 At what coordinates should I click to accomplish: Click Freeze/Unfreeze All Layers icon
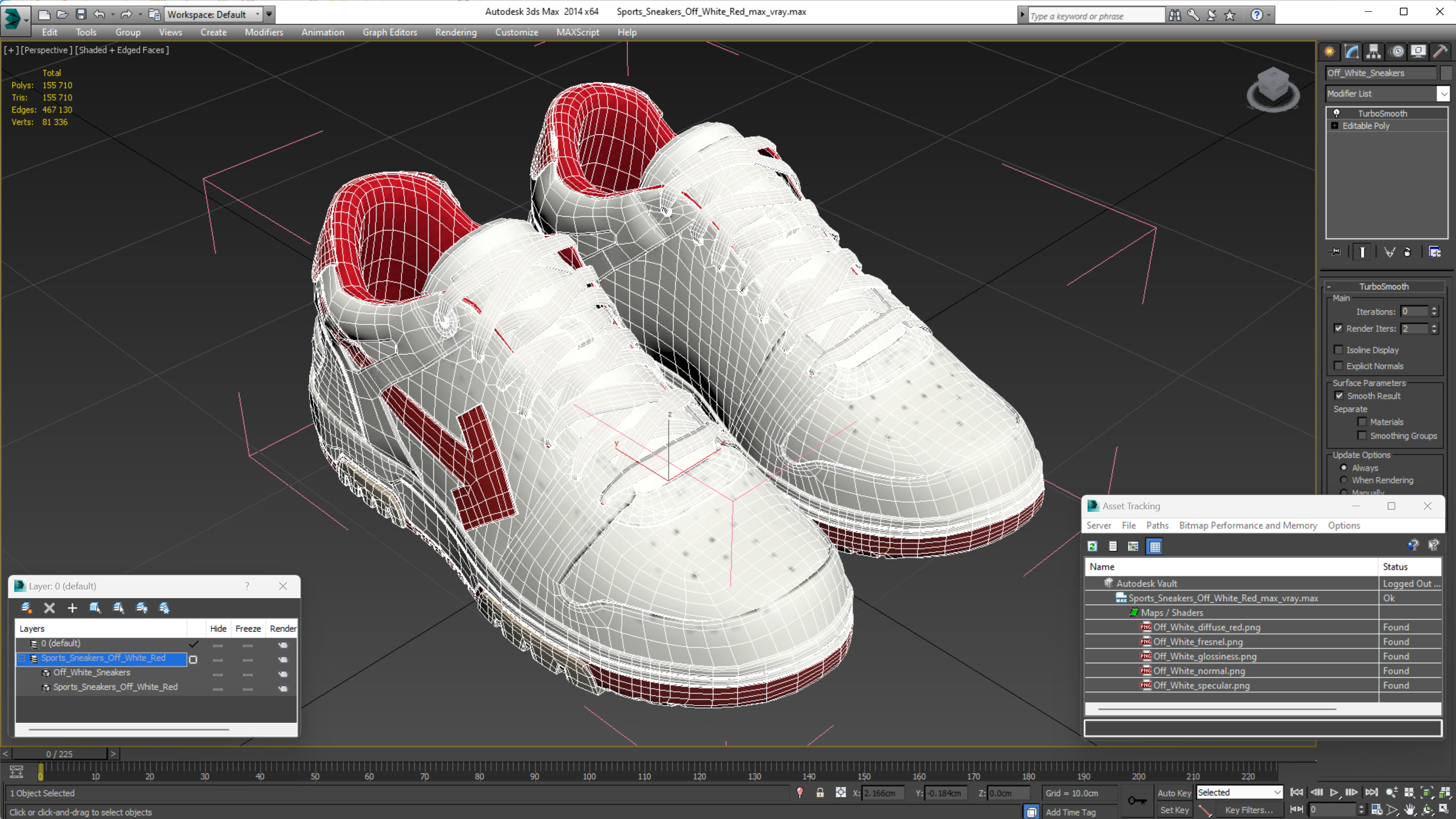point(164,608)
